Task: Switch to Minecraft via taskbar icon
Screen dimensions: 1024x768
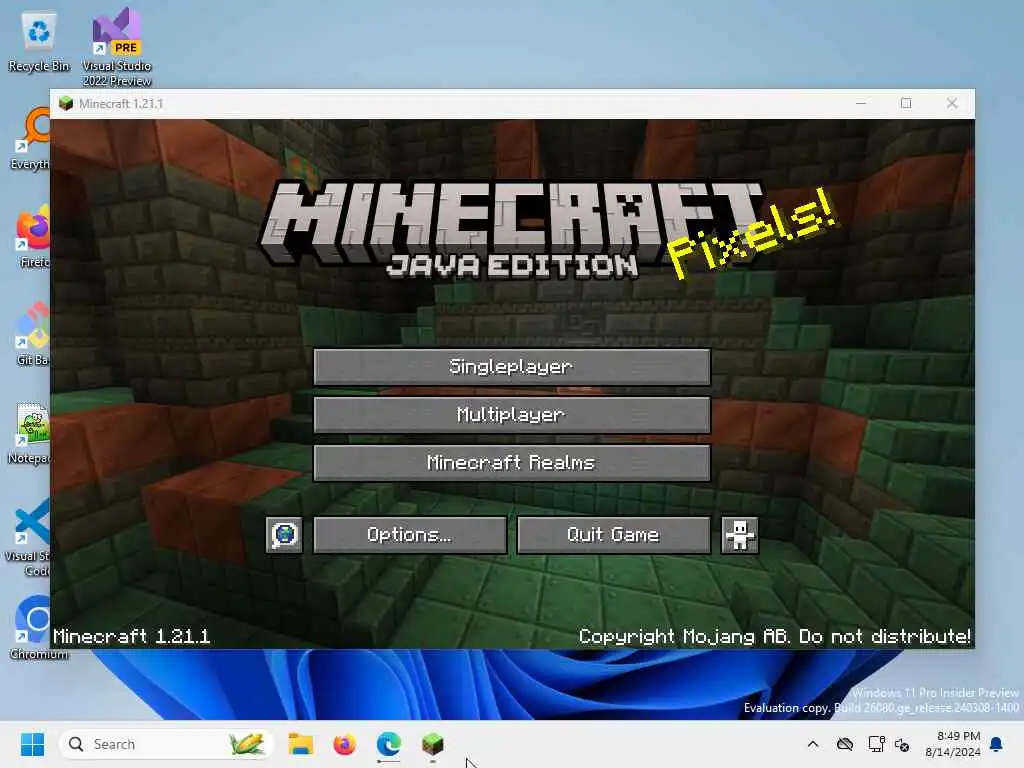Action: point(432,744)
